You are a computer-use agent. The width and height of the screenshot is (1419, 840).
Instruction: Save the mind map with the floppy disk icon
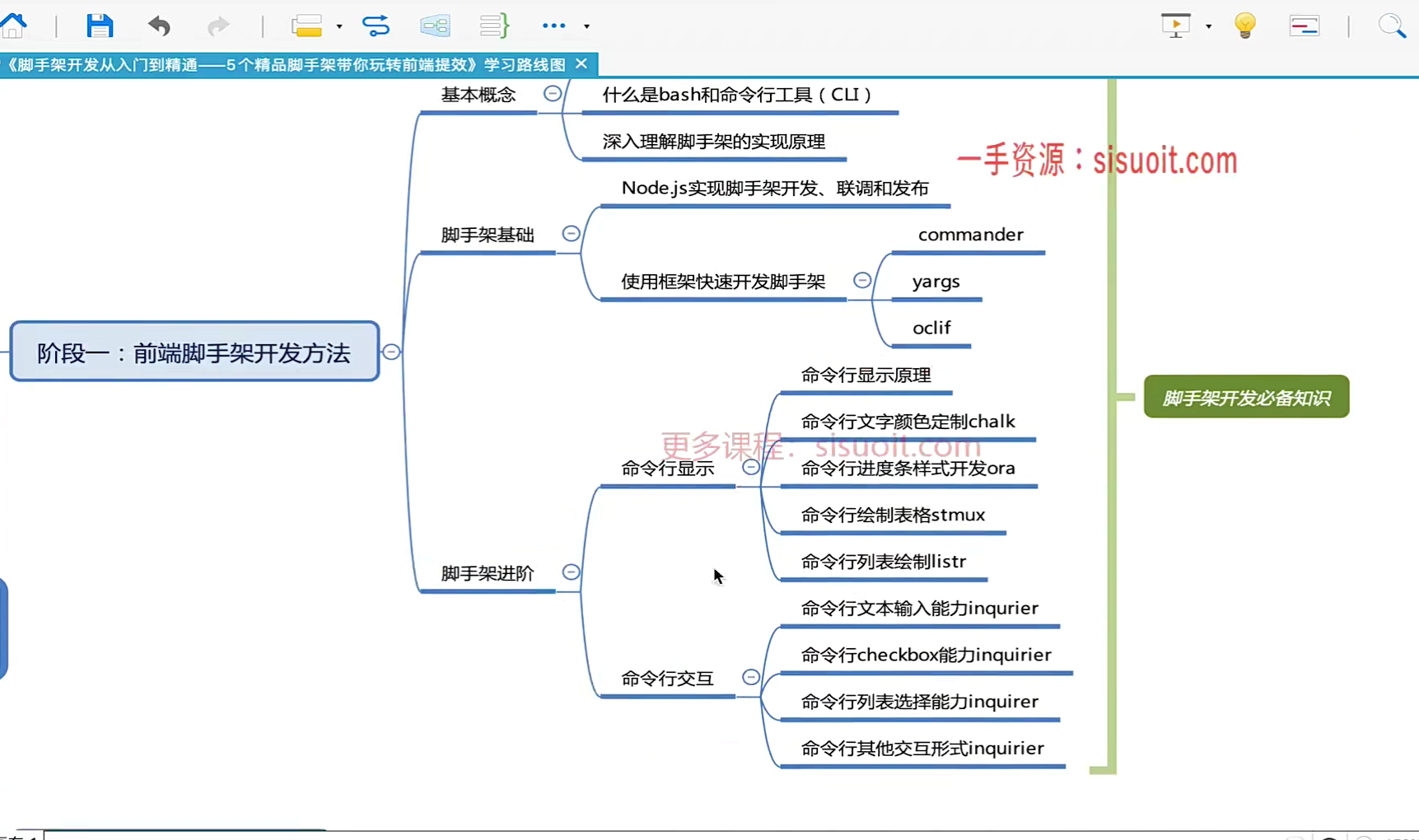tap(100, 26)
